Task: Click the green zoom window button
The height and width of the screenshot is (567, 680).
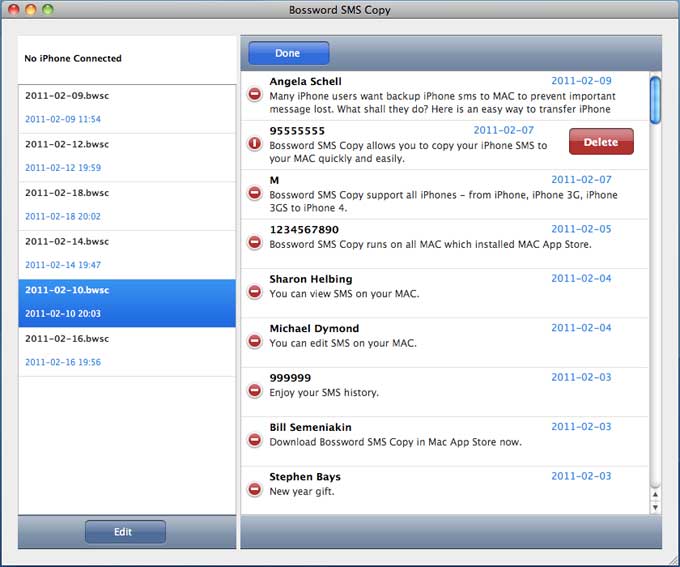Action: click(48, 9)
